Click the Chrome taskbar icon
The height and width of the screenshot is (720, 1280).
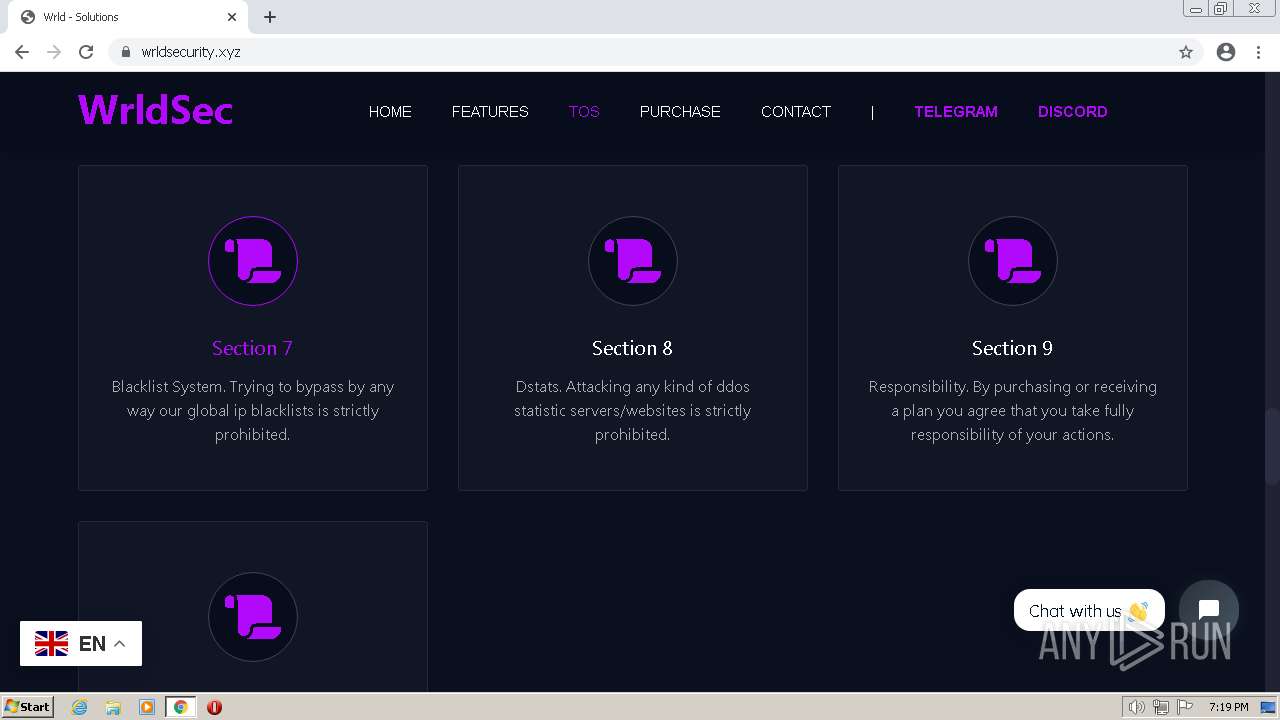click(181, 707)
